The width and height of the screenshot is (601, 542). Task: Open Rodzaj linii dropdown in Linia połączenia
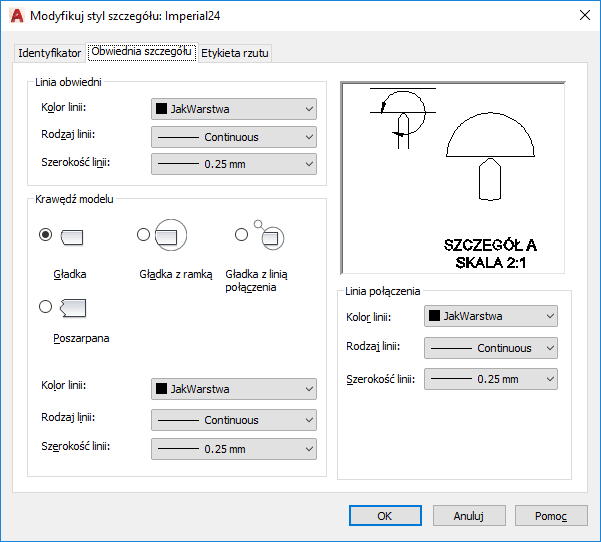pyautogui.click(x=491, y=348)
